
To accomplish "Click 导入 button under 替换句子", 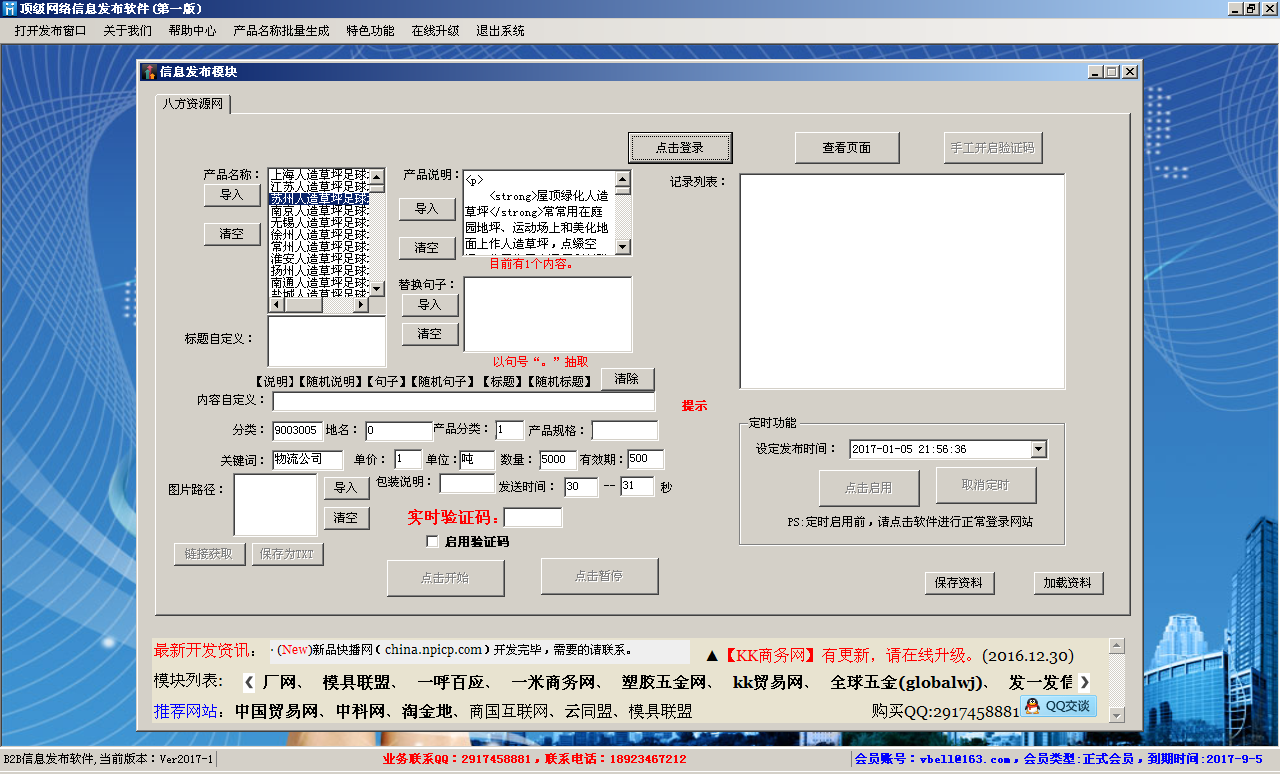I will click(430, 305).
